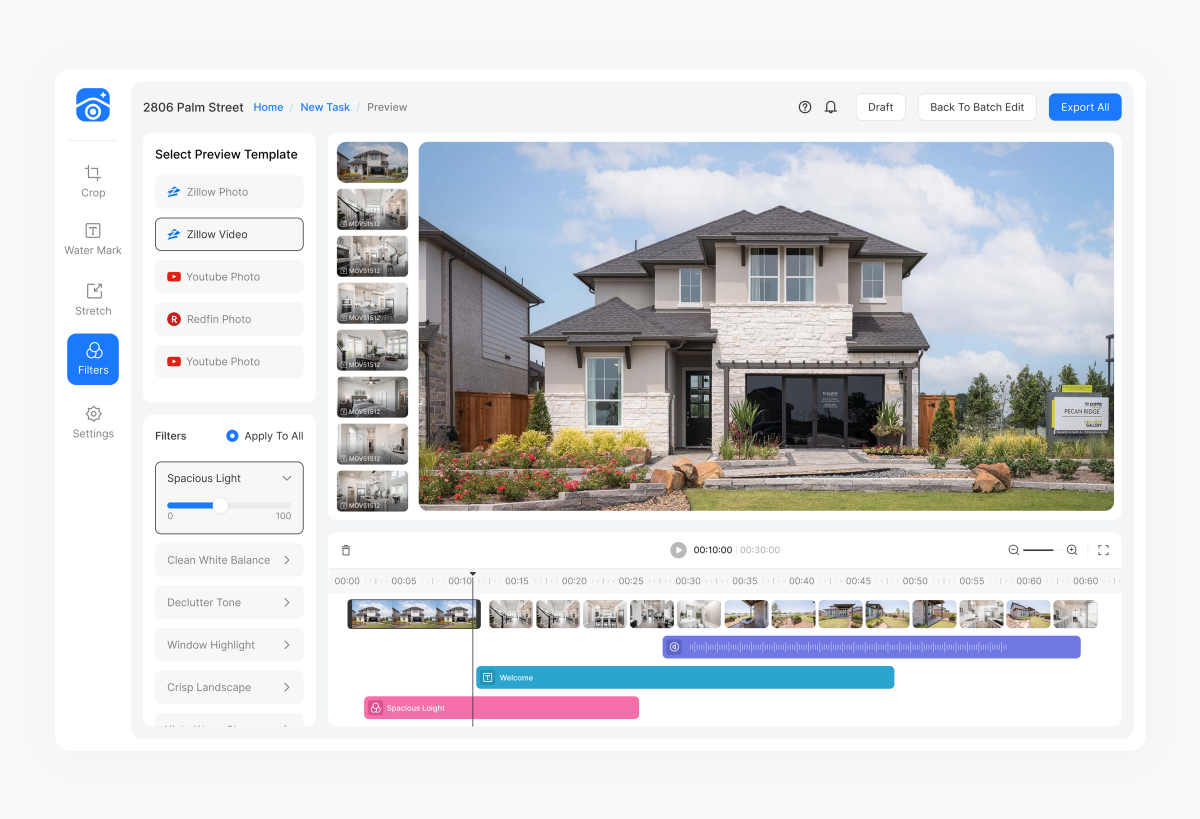
Task: Play the timeline preview
Action: click(678, 550)
